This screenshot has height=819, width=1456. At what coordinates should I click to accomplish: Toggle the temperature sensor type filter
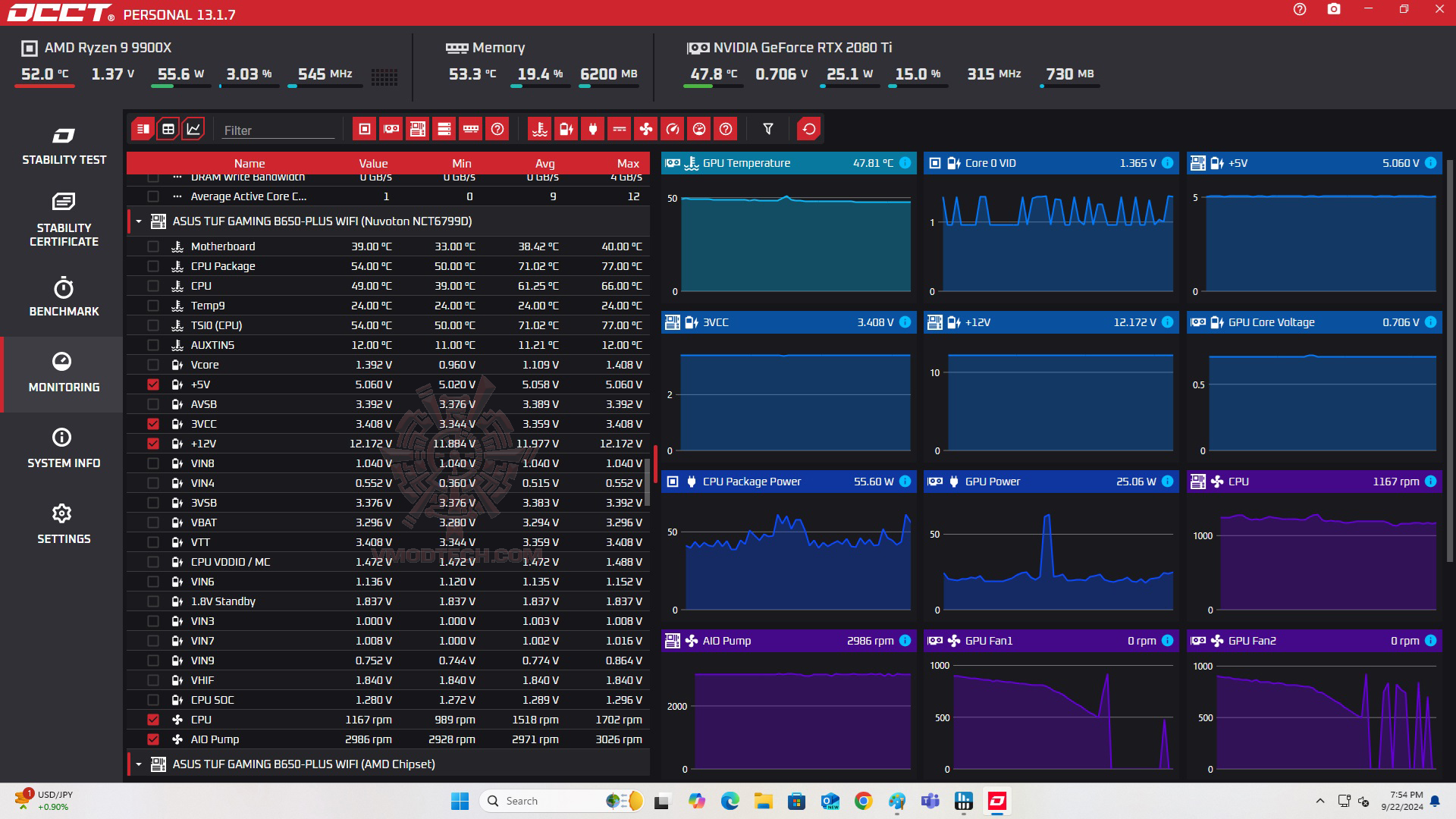coord(540,129)
